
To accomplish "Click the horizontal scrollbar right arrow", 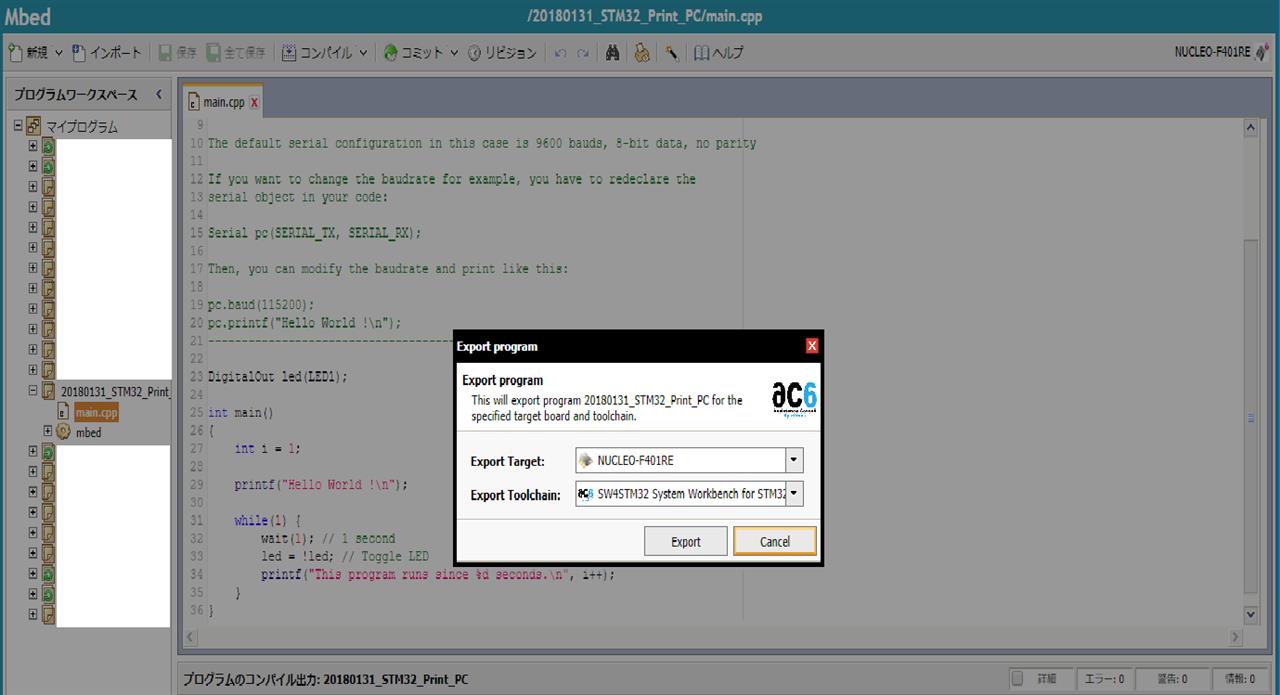I will (x=1234, y=637).
